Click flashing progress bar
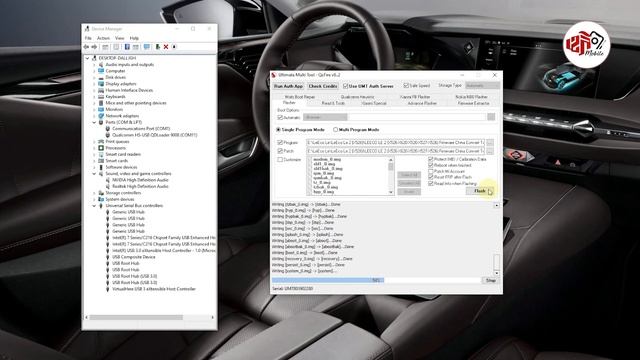The height and width of the screenshot is (360, 640). [x=376, y=280]
